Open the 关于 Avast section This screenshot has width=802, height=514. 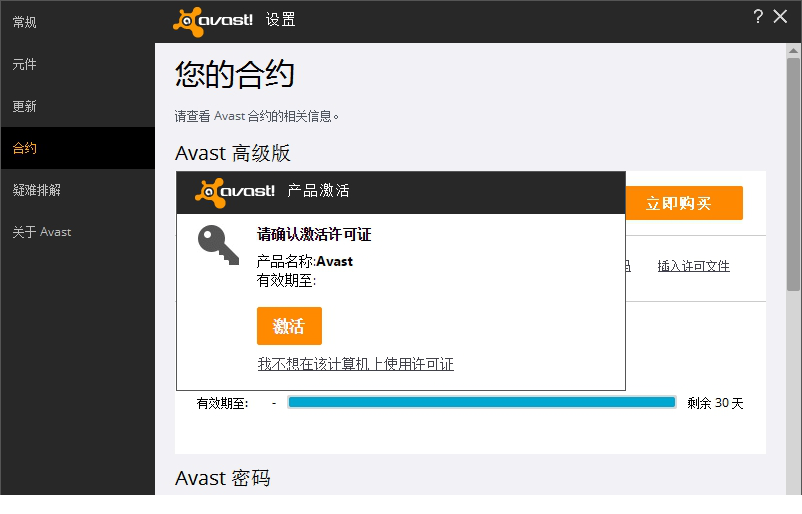click(x=77, y=232)
